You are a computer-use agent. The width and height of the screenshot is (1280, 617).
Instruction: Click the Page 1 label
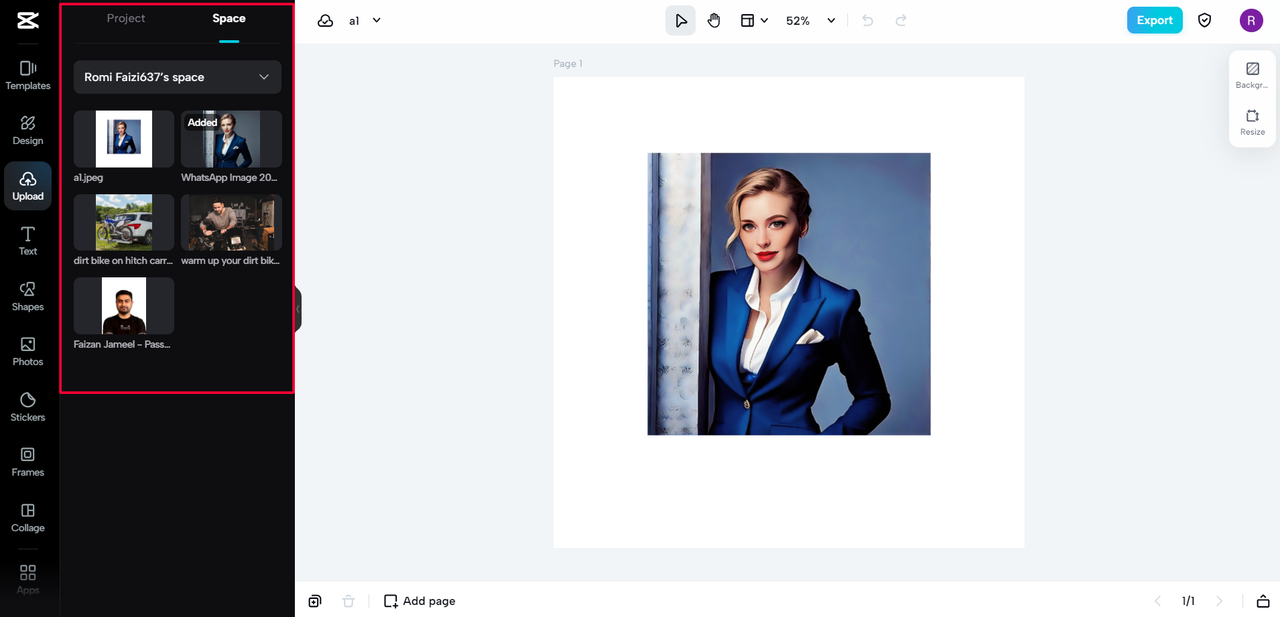tap(568, 64)
